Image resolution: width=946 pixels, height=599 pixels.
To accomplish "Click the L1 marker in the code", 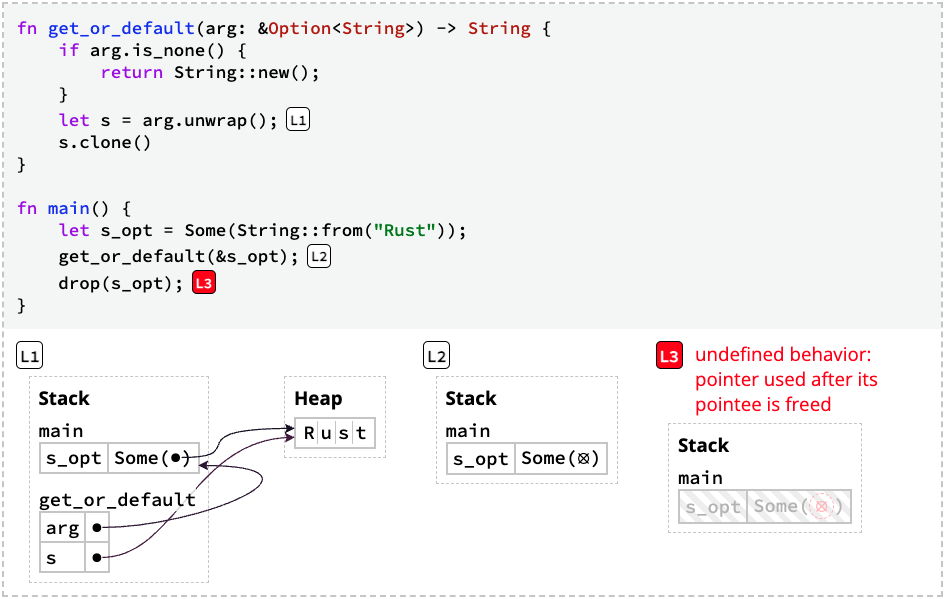I will [x=297, y=120].
